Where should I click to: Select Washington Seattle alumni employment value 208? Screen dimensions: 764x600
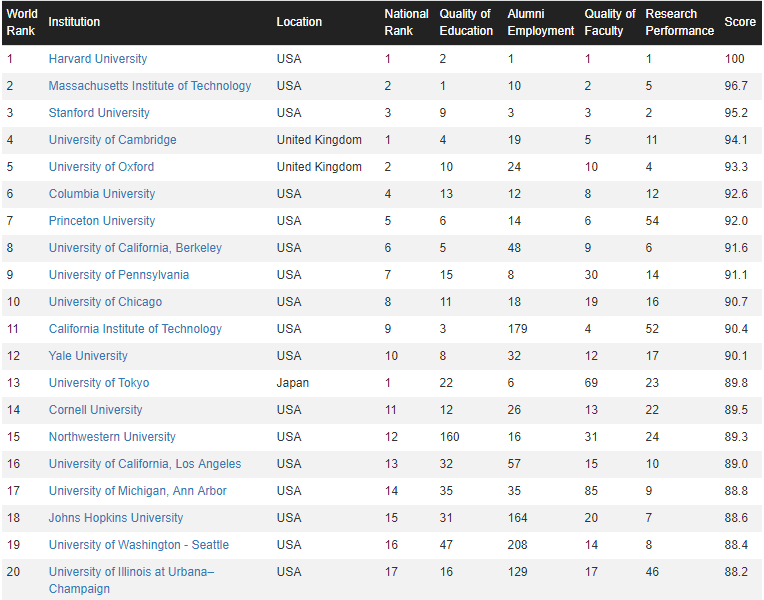[517, 545]
